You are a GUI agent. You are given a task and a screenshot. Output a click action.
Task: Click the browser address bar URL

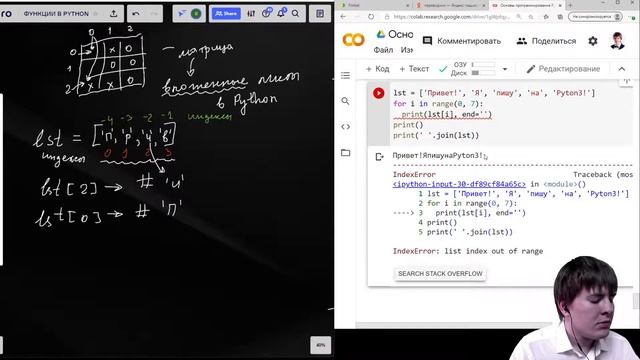click(451, 17)
